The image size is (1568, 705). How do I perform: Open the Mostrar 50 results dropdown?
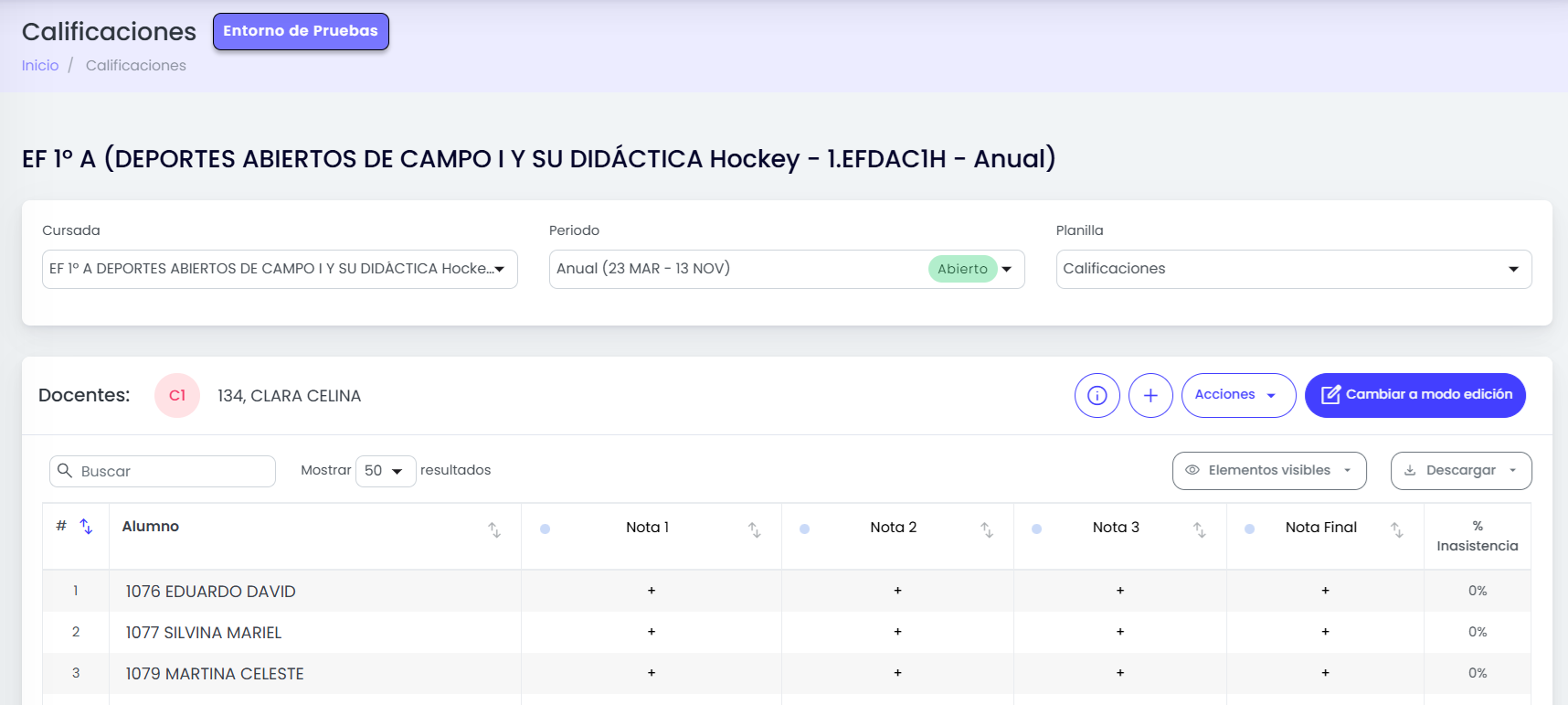[x=386, y=471]
